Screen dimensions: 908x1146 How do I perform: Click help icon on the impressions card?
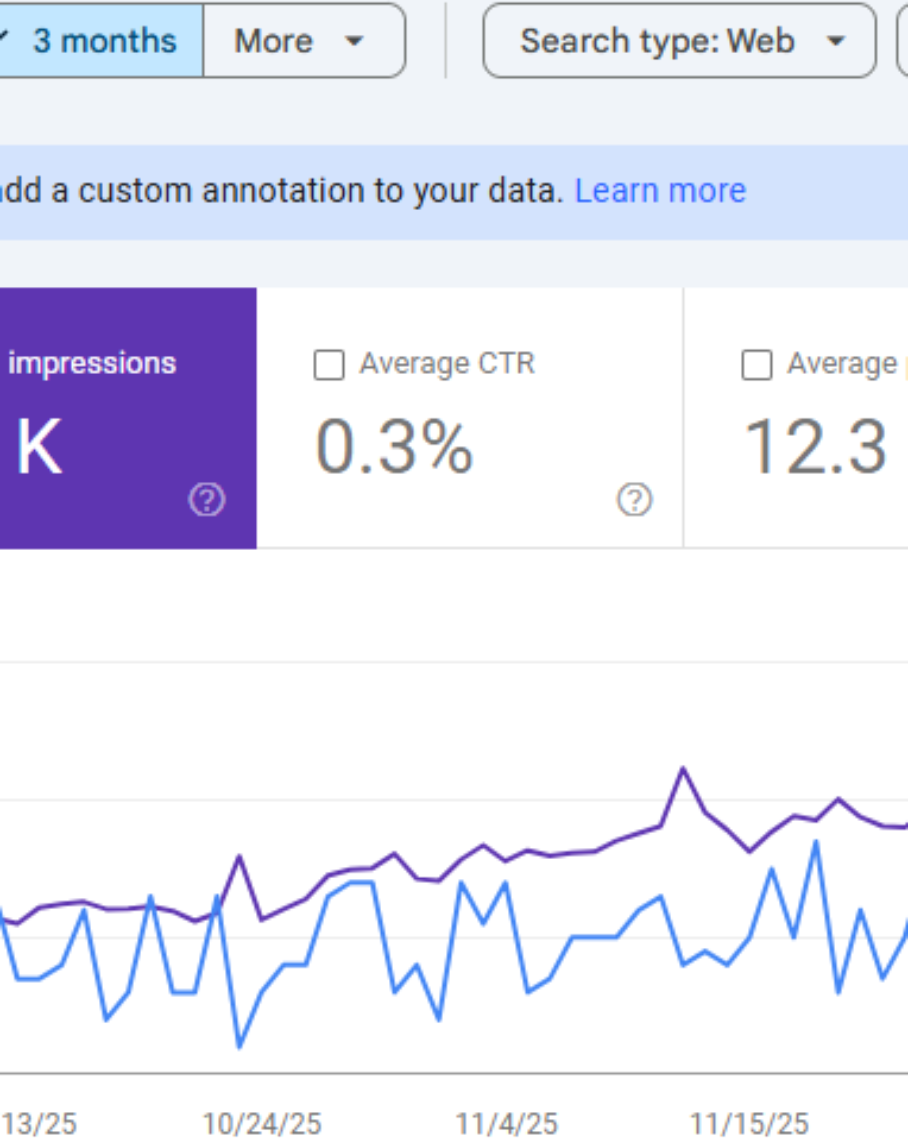tap(207, 499)
